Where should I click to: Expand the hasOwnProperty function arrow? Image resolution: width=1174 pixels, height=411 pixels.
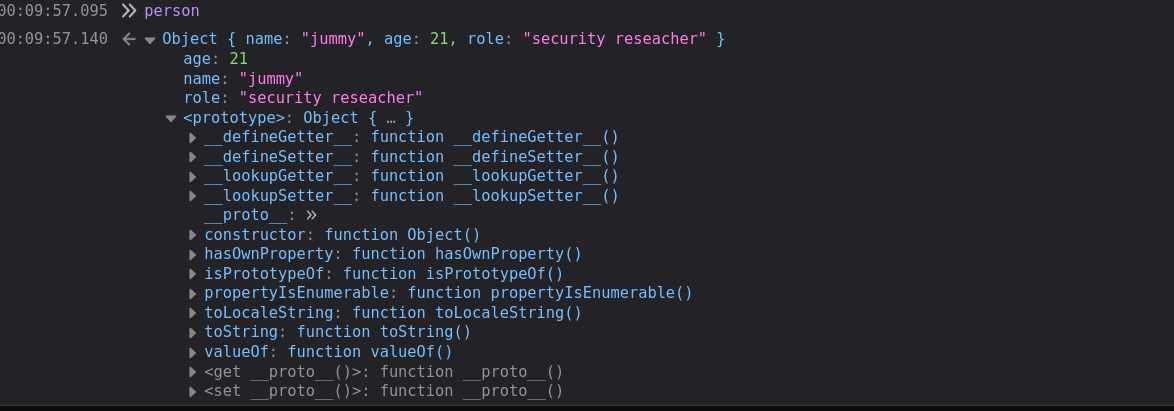[192, 255]
